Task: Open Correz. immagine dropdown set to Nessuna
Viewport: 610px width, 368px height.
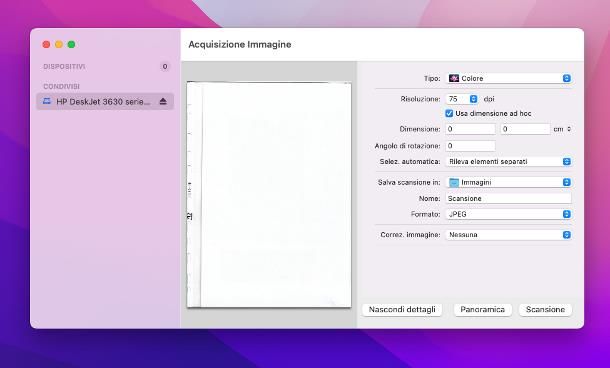Action: pos(509,235)
